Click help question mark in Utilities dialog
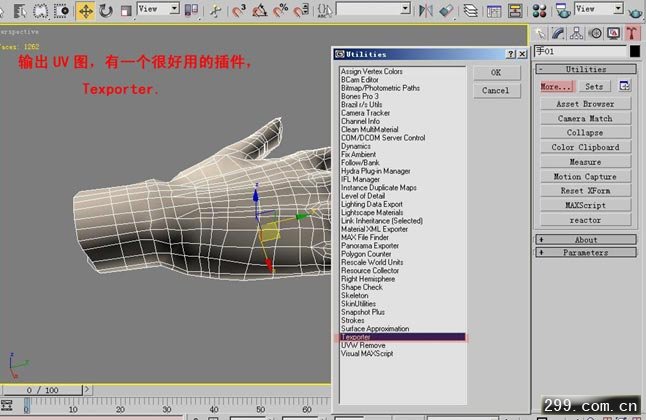 point(511,54)
